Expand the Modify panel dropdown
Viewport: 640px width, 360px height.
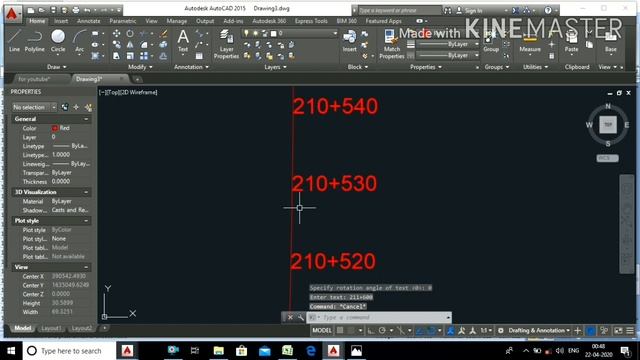[x=140, y=67]
